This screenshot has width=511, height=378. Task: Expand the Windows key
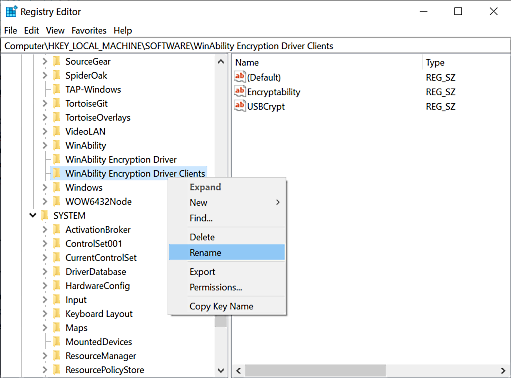[x=45, y=187]
